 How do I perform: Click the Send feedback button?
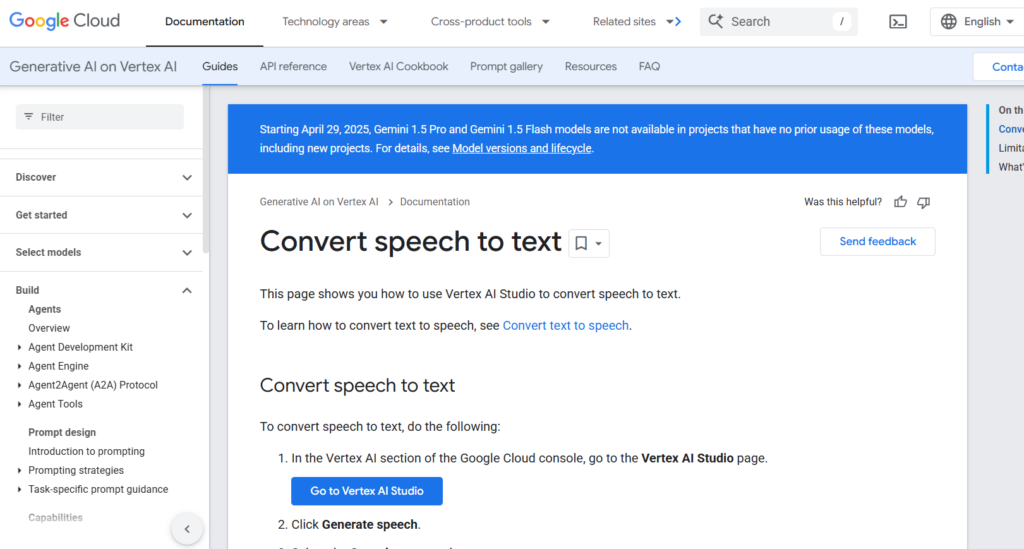point(878,242)
